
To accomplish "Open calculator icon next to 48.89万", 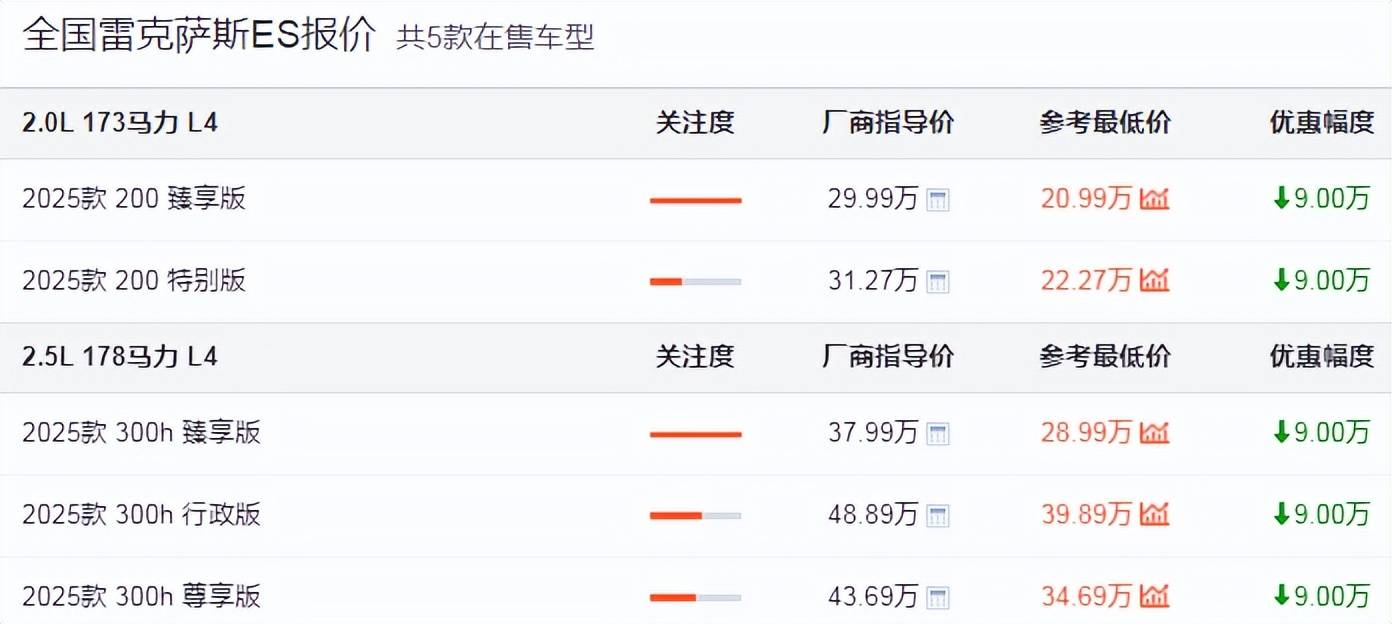I will click(x=938, y=516).
